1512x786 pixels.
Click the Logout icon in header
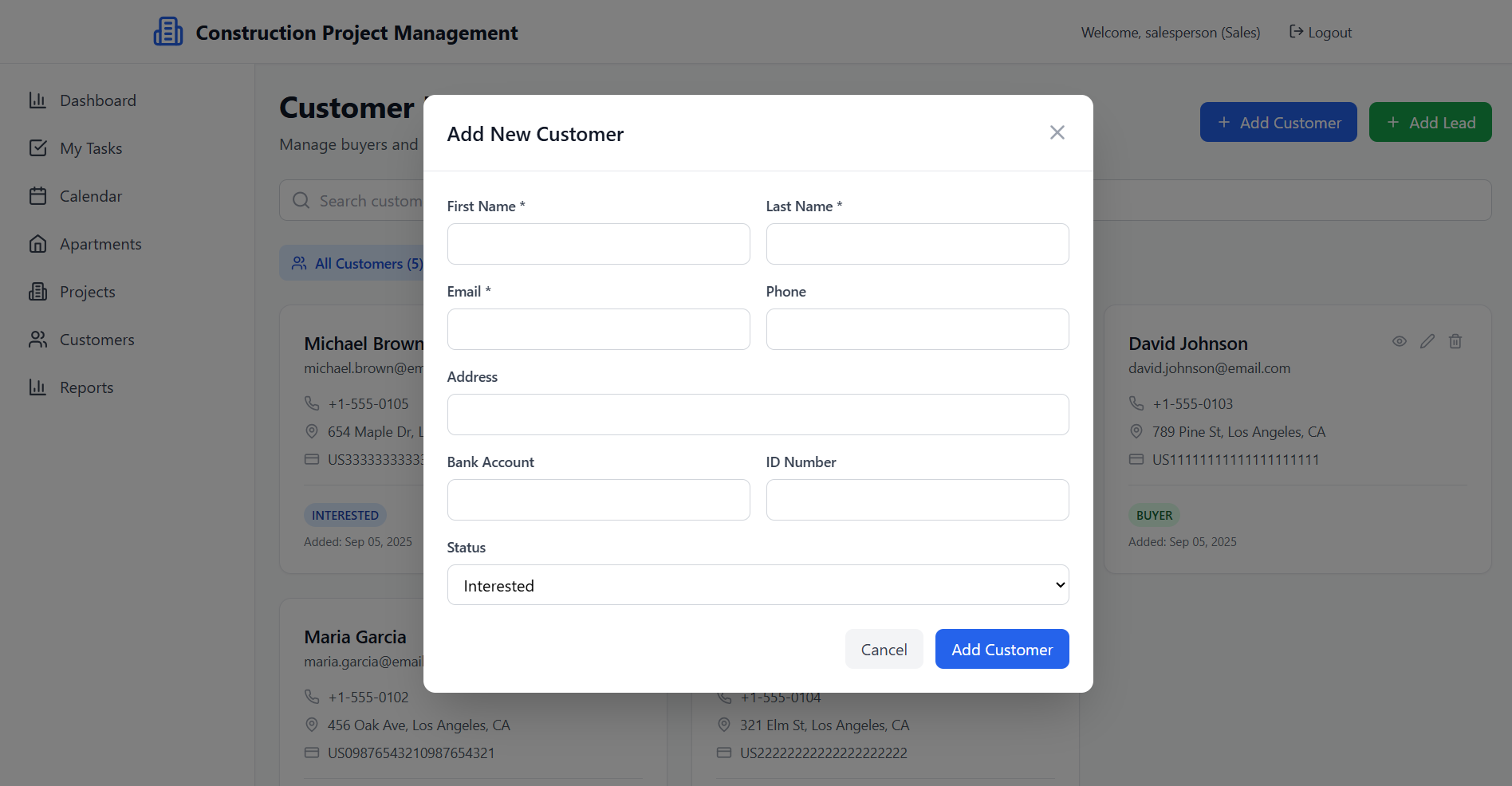click(1297, 32)
